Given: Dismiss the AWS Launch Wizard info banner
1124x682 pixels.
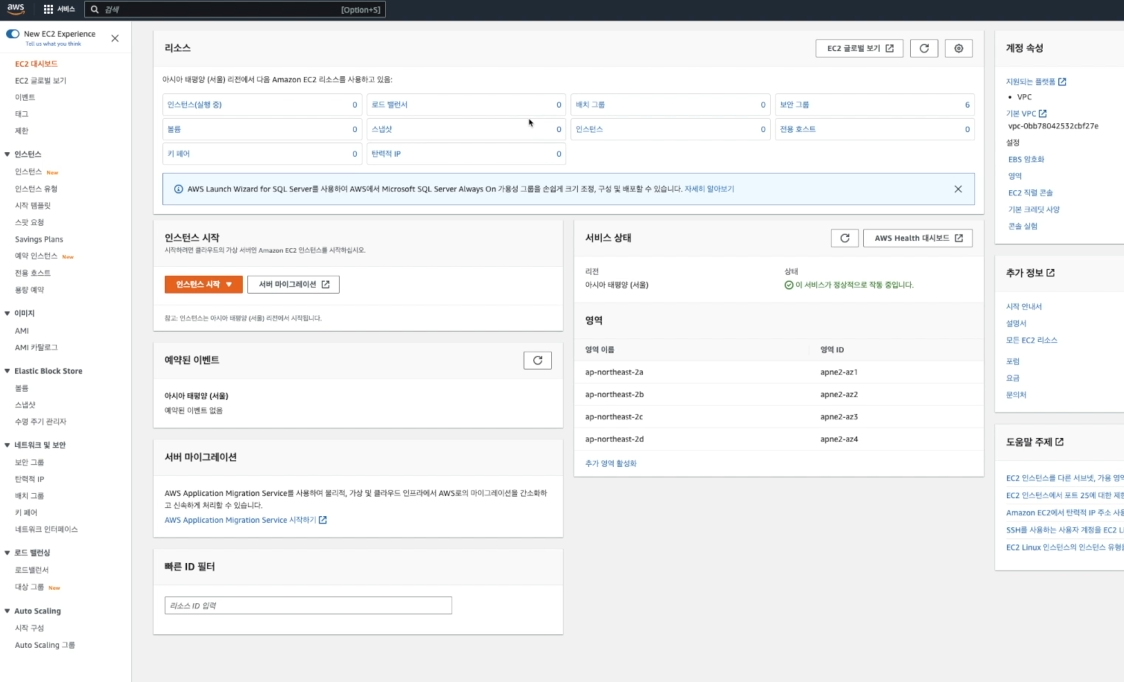Looking at the screenshot, I should (x=958, y=189).
